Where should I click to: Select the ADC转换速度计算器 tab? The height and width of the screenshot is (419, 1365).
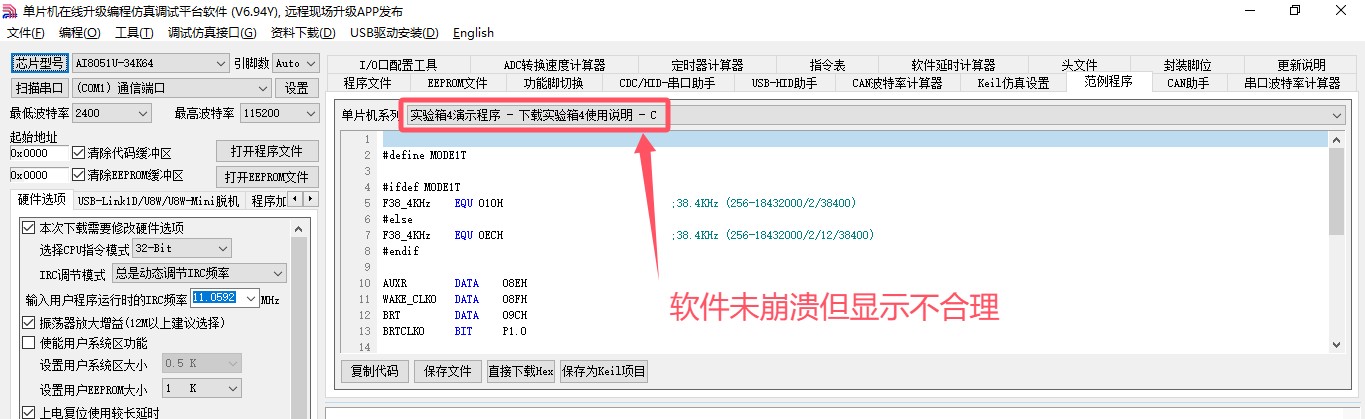click(x=555, y=65)
